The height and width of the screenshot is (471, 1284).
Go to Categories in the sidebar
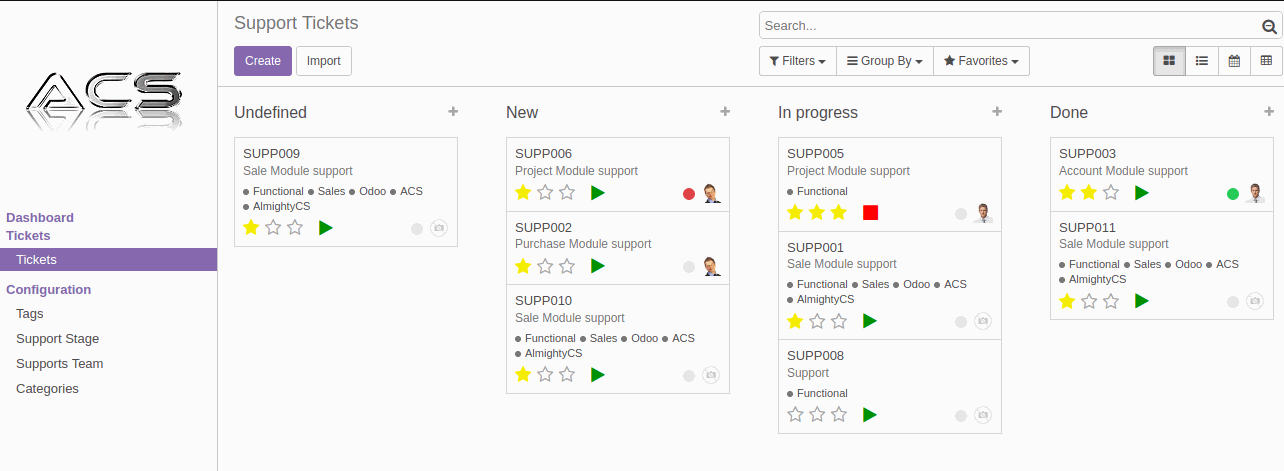click(x=47, y=389)
